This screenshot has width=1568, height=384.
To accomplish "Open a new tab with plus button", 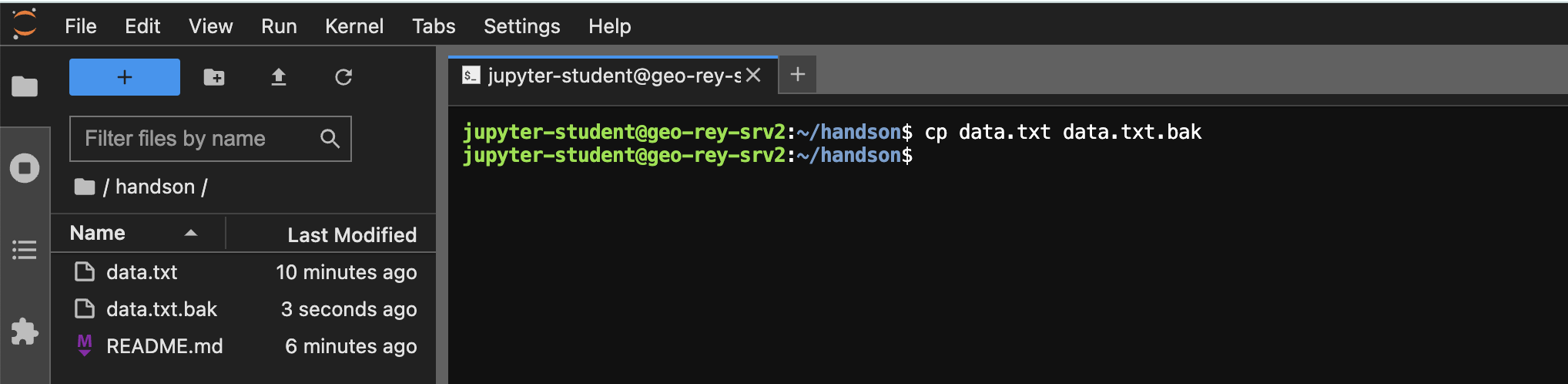I will tap(798, 75).
